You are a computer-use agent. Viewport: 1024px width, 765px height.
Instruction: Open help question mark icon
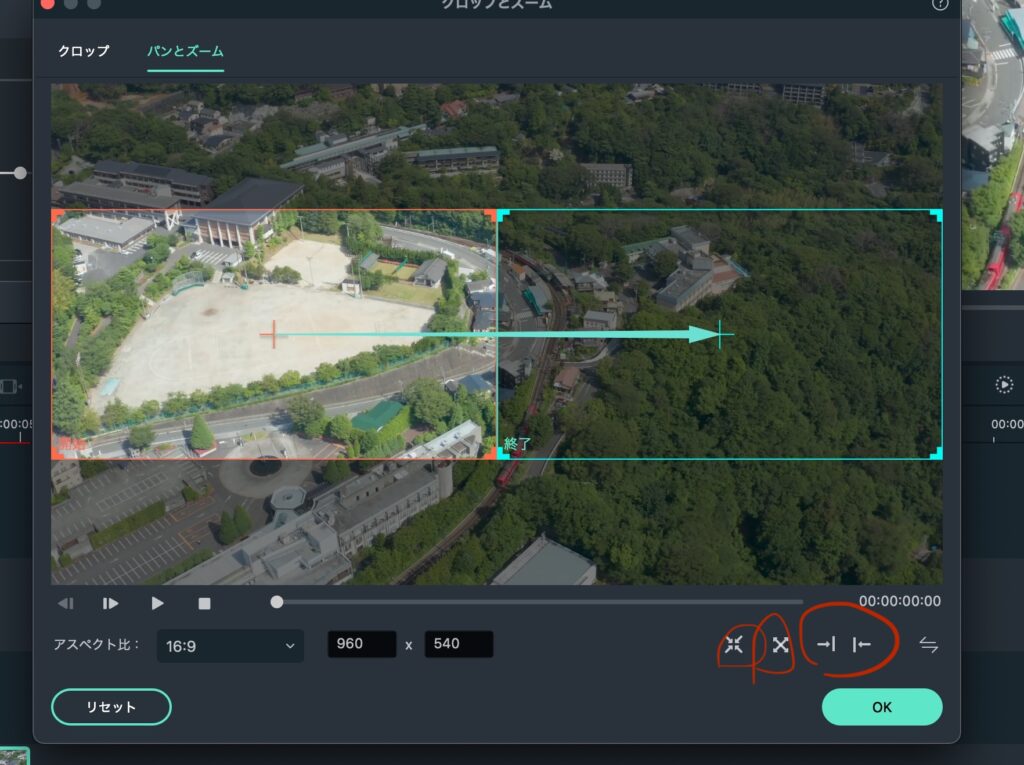click(939, 4)
